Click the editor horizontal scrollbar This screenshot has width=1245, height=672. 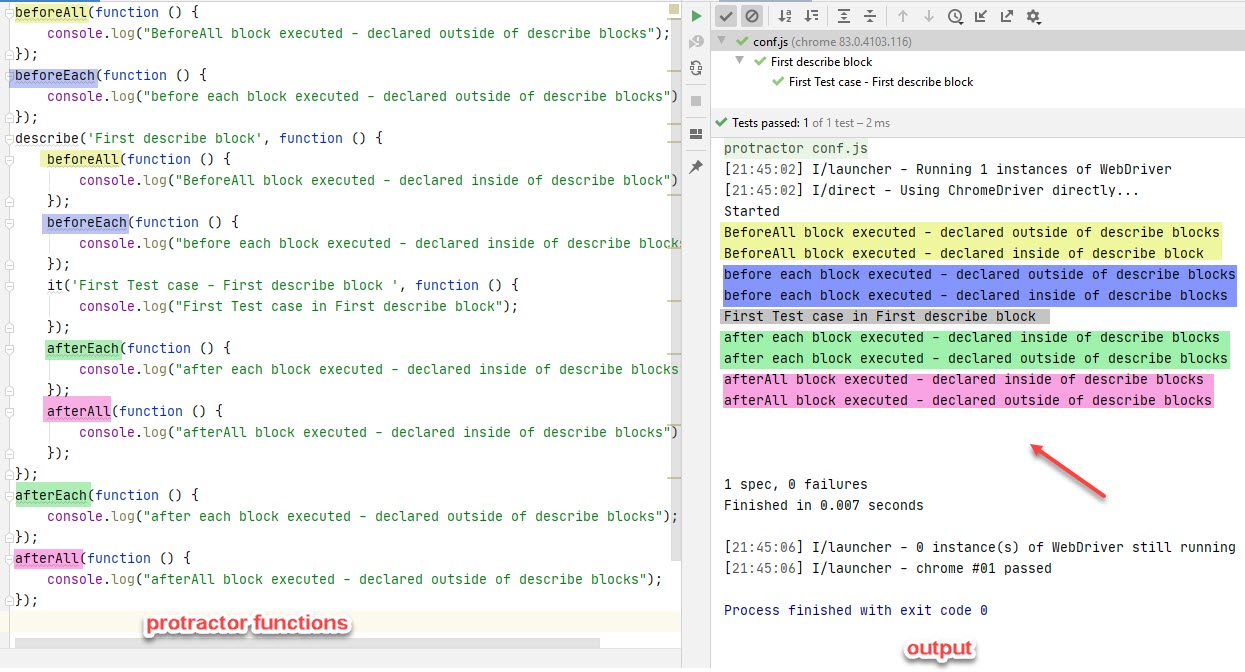[x=308, y=643]
